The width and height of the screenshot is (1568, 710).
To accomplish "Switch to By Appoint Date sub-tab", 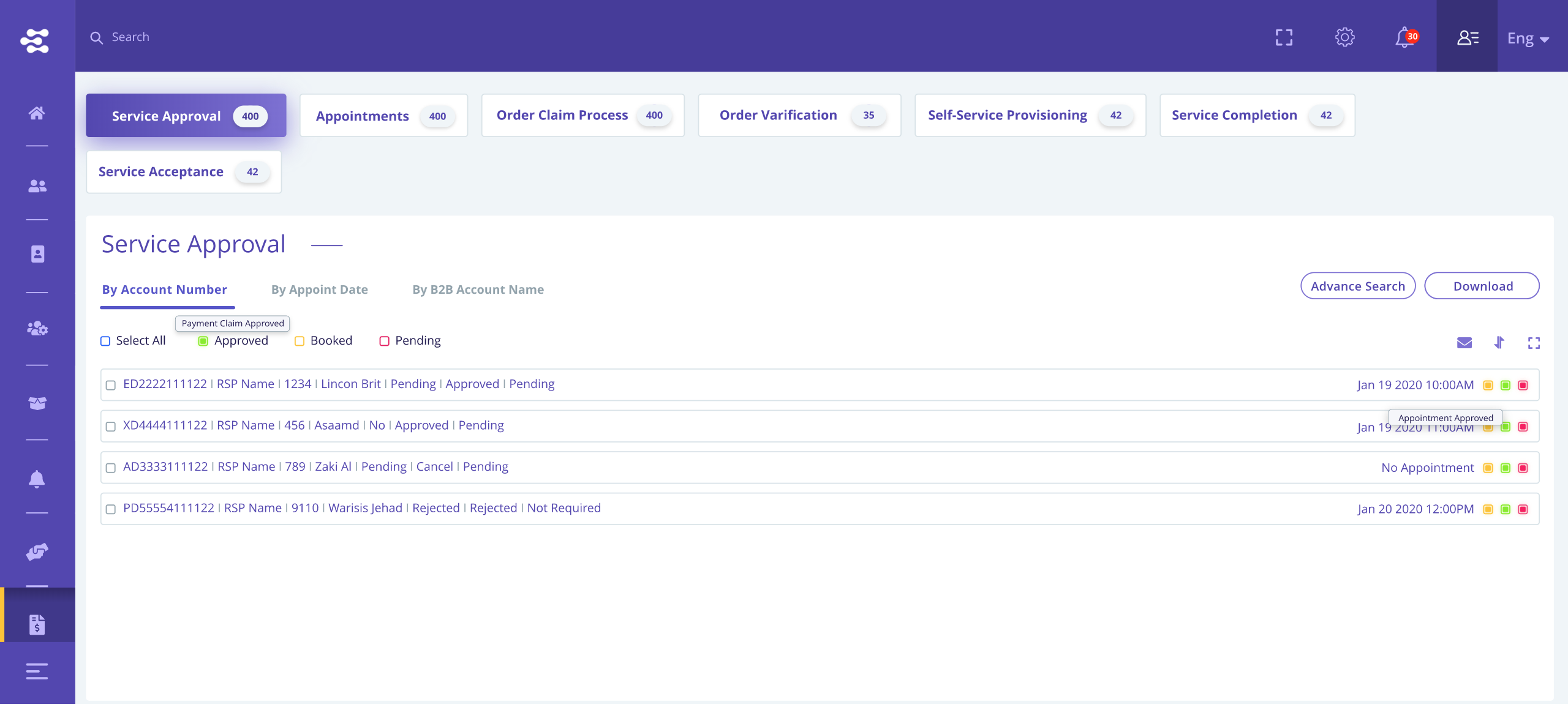I will 320,290.
